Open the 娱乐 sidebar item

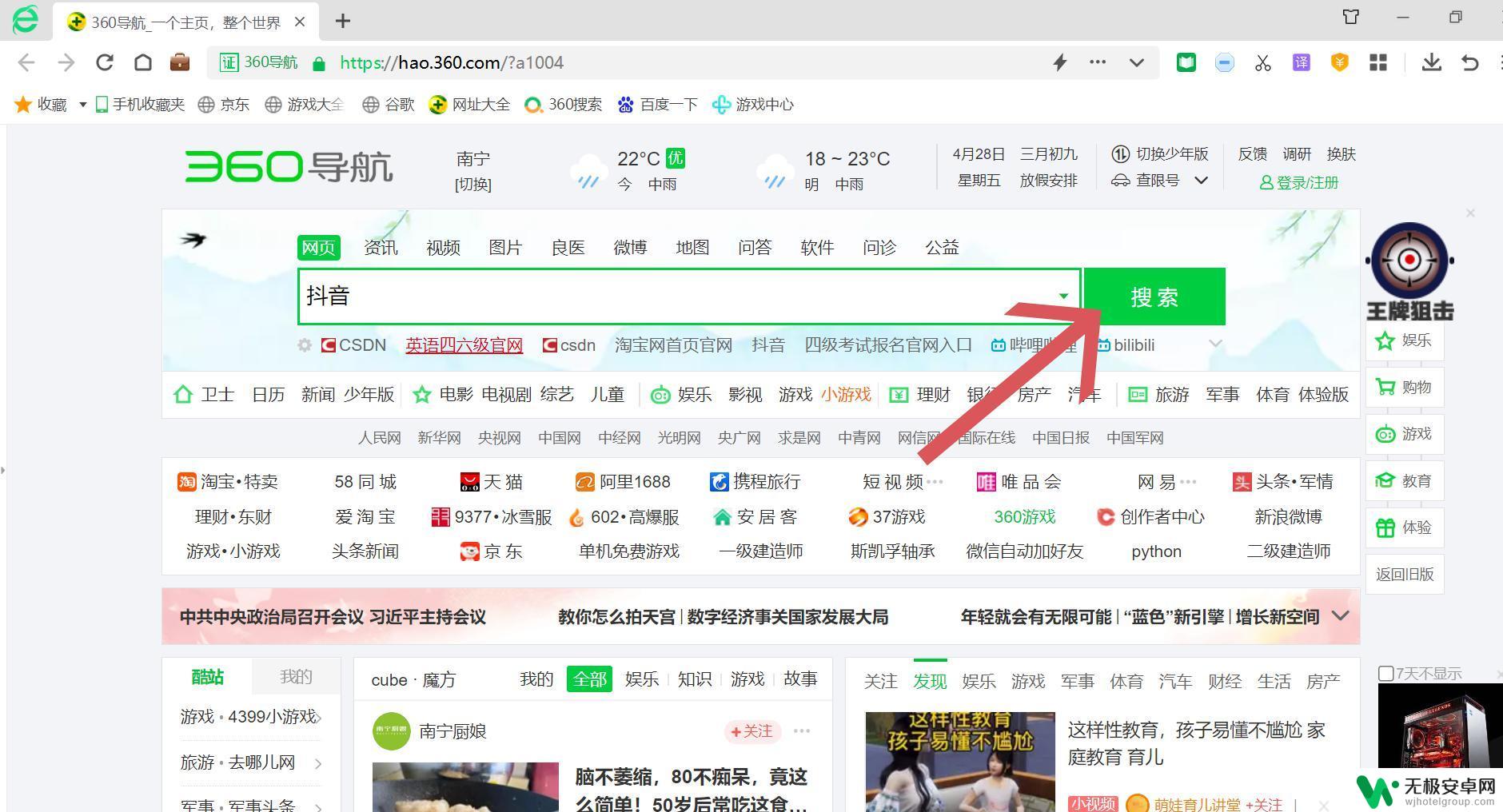[1404, 340]
